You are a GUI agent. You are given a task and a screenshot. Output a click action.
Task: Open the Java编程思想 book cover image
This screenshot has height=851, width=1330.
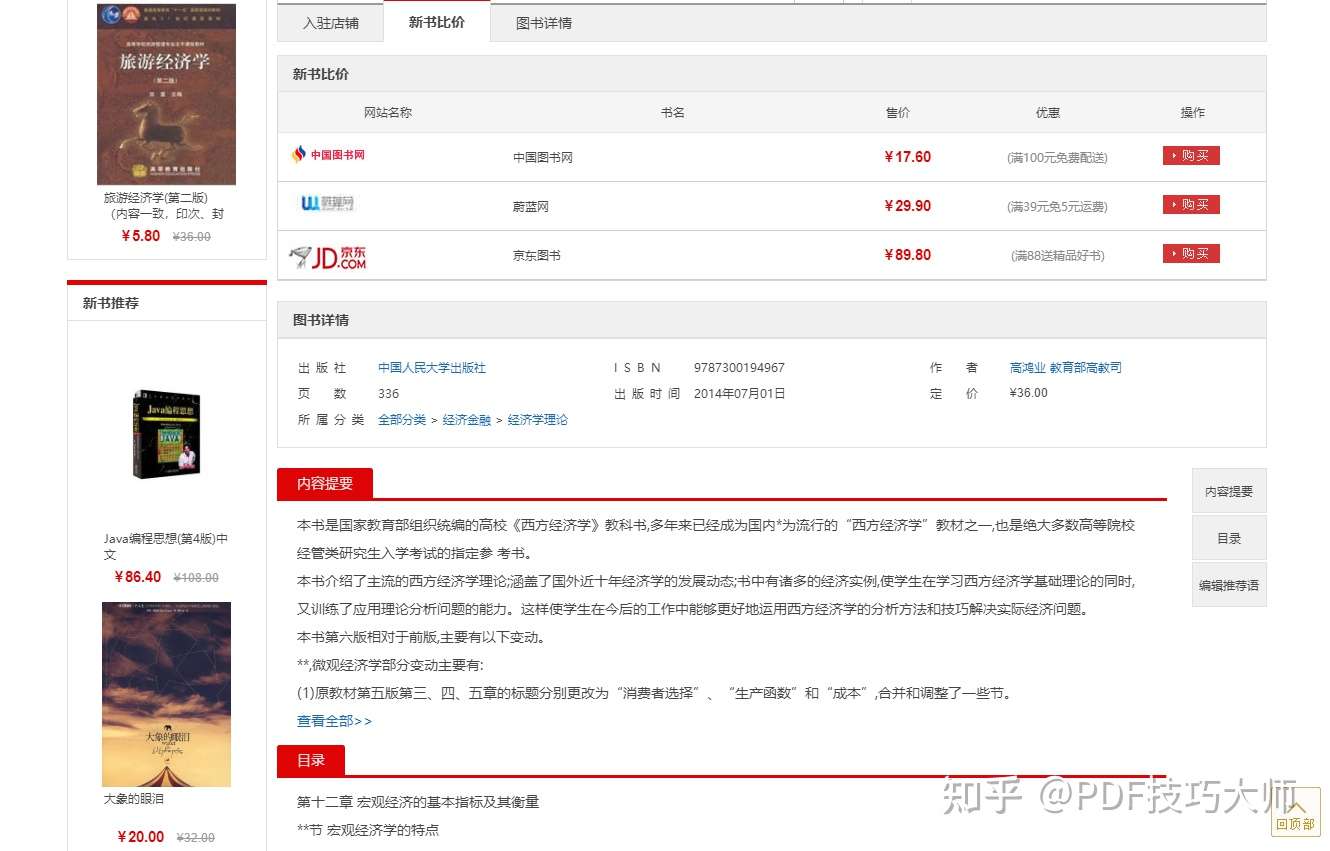pyautogui.click(x=166, y=434)
